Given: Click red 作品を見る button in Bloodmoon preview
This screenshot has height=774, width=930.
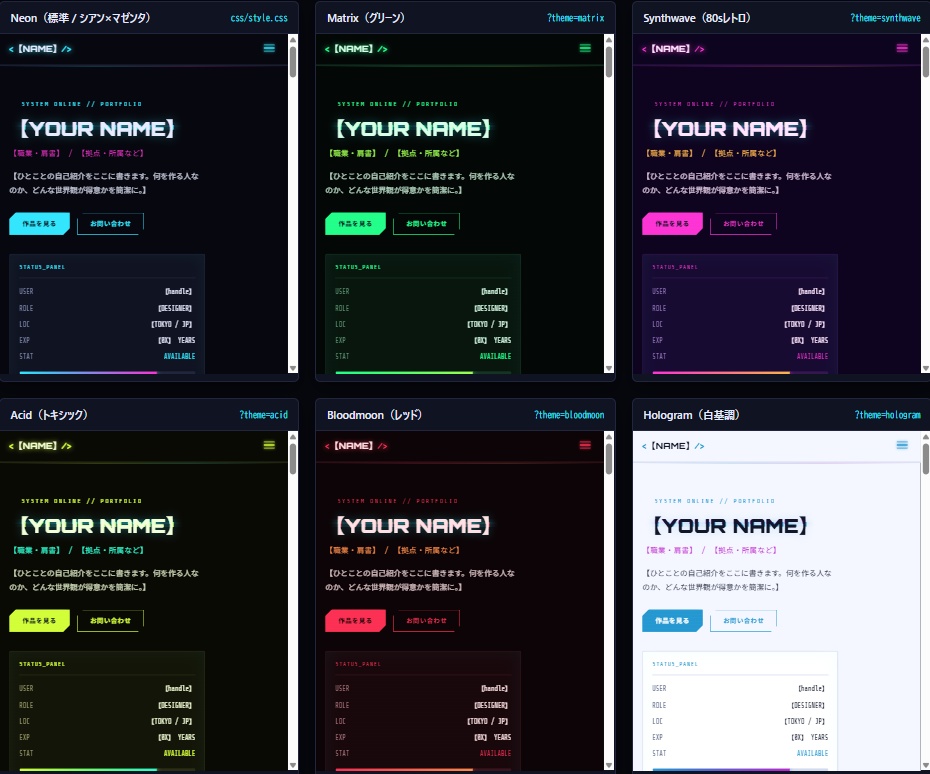Looking at the screenshot, I should pos(355,620).
